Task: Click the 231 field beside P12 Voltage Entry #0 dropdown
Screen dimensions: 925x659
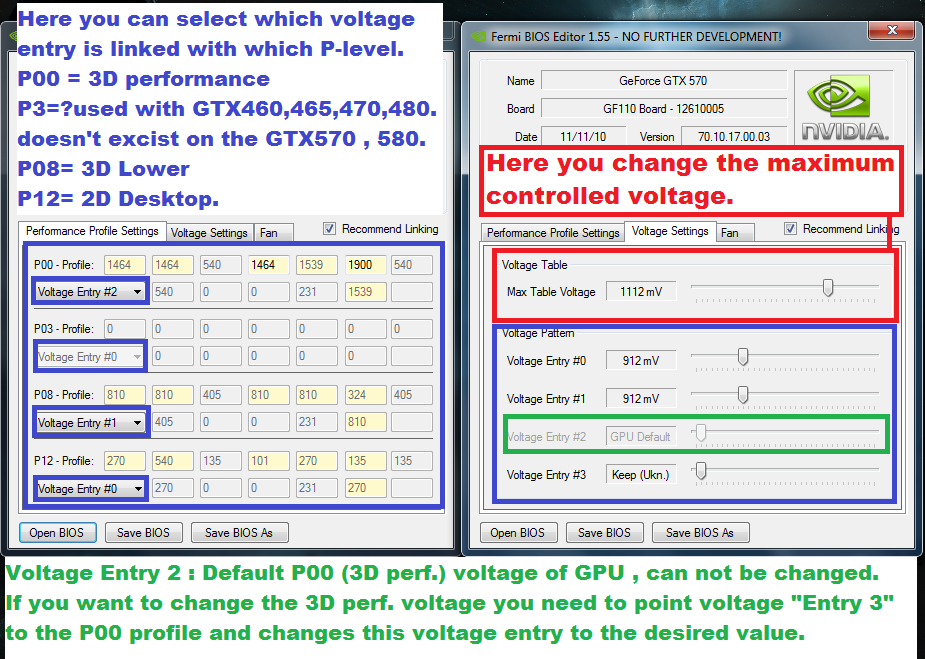Action: 317,488
